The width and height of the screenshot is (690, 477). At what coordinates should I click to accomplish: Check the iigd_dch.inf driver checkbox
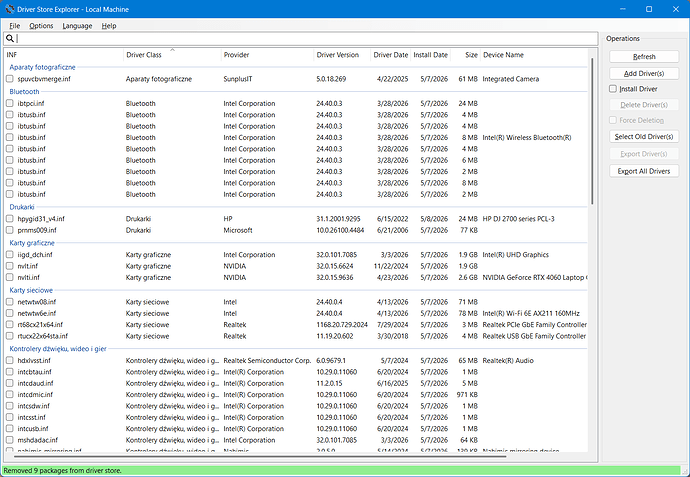(10, 255)
